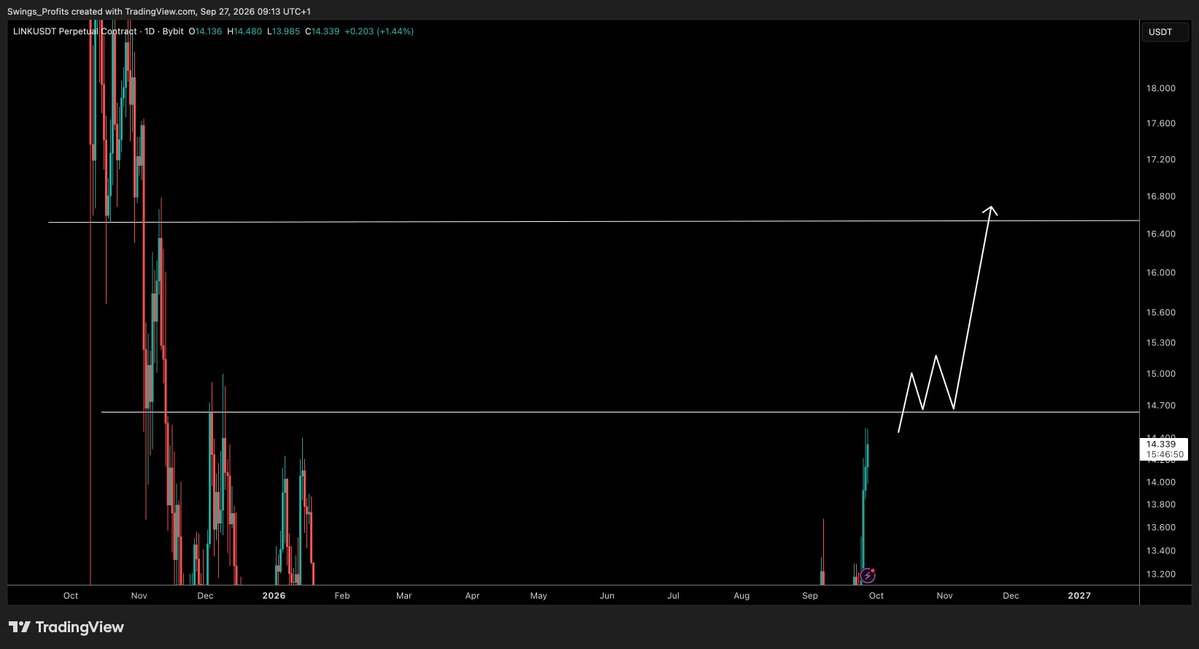The width and height of the screenshot is (1199, 649).
Task: Click the 16.800 price axis label
Action: (1161, 196)
